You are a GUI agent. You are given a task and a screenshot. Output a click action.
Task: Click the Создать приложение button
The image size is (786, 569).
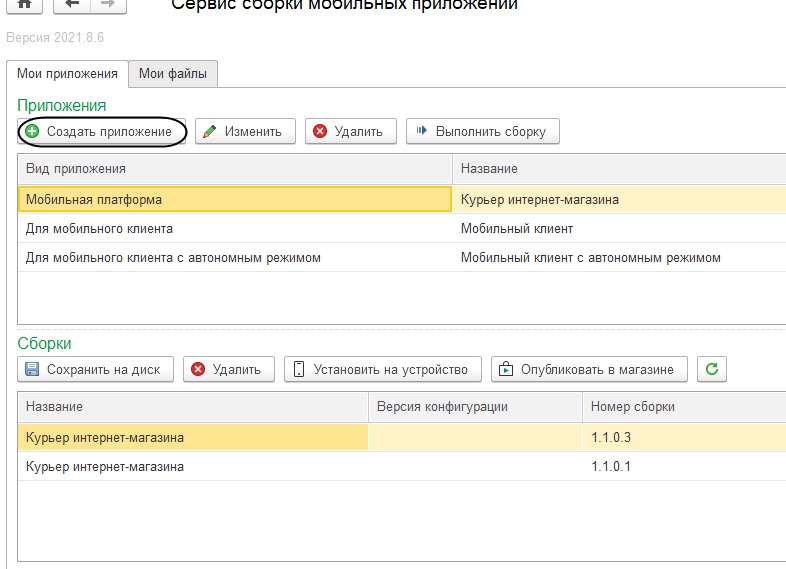pyautogui.click(x=102, y=131)
